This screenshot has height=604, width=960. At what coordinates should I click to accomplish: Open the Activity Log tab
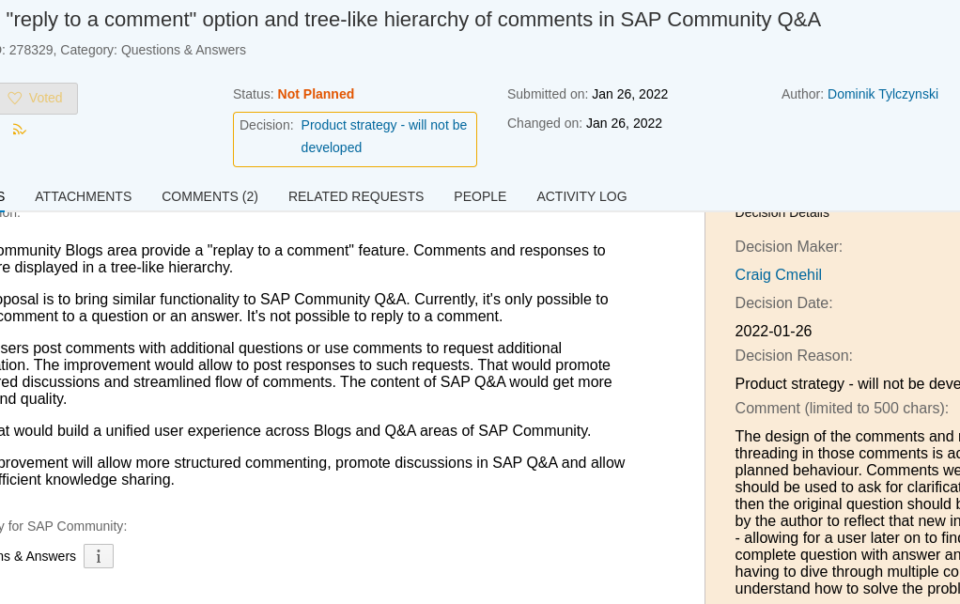point(582,196)
